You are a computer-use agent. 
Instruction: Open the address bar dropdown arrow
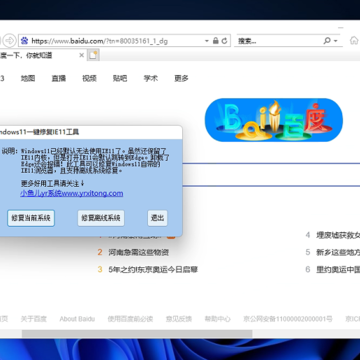pyautogui.click(x=207, y=41)
